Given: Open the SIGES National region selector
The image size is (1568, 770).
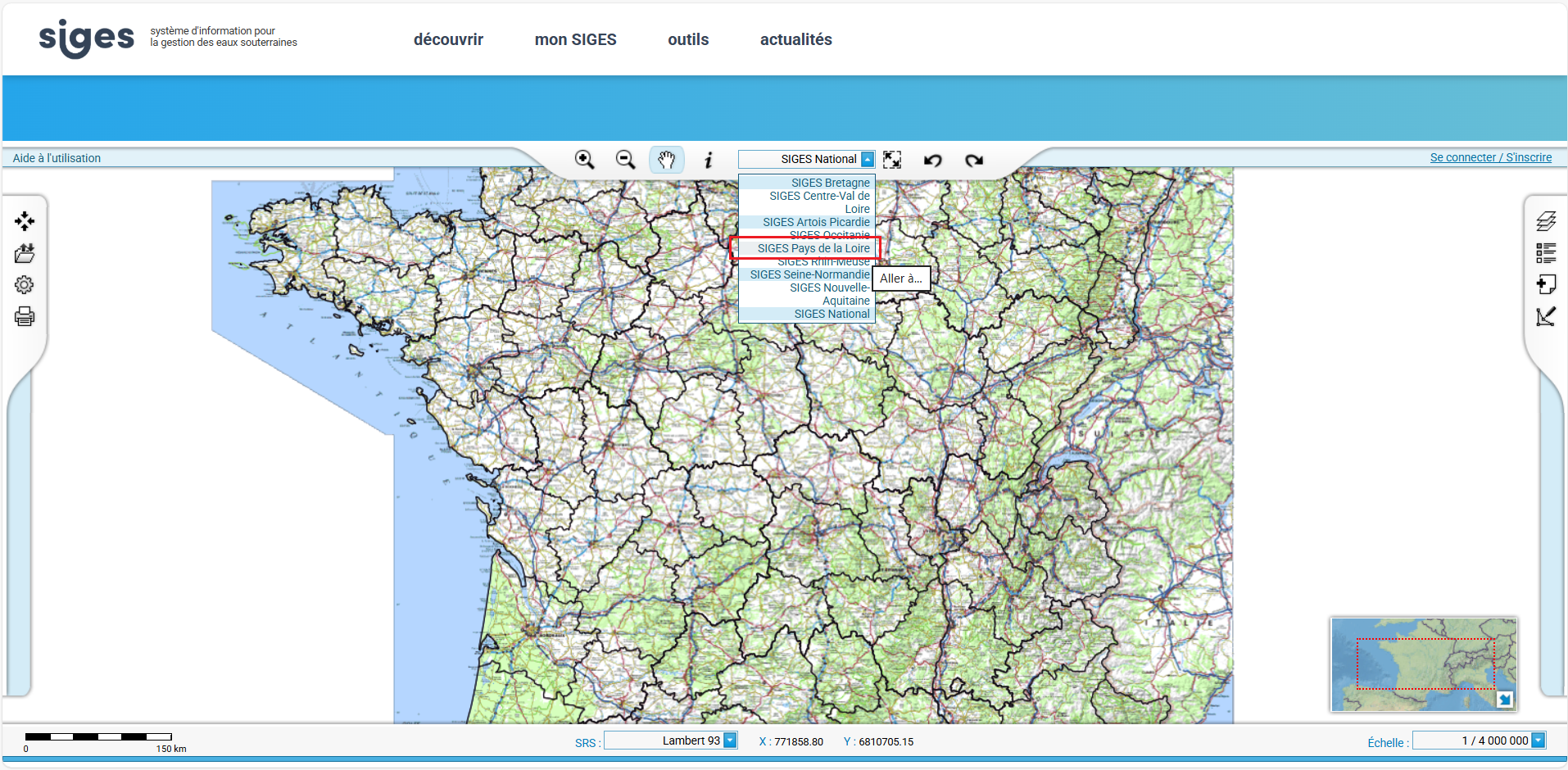Looking at the screenshot, I should click(867, 159).
